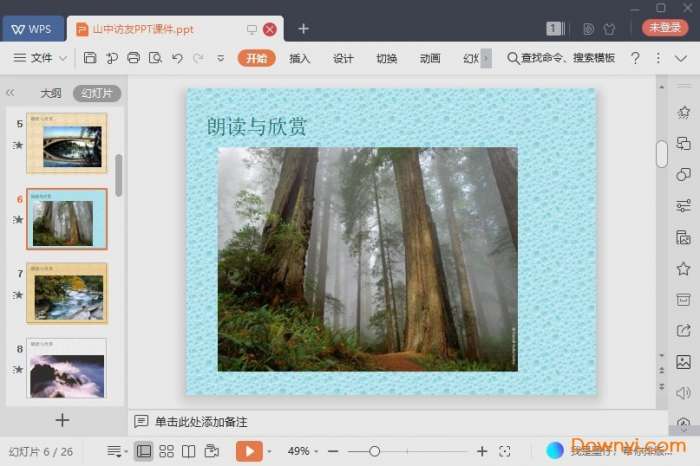Open the 动画 ribbon tab
Image resolution: width=700 pixels, height=466 pixels.
[430, 58]
